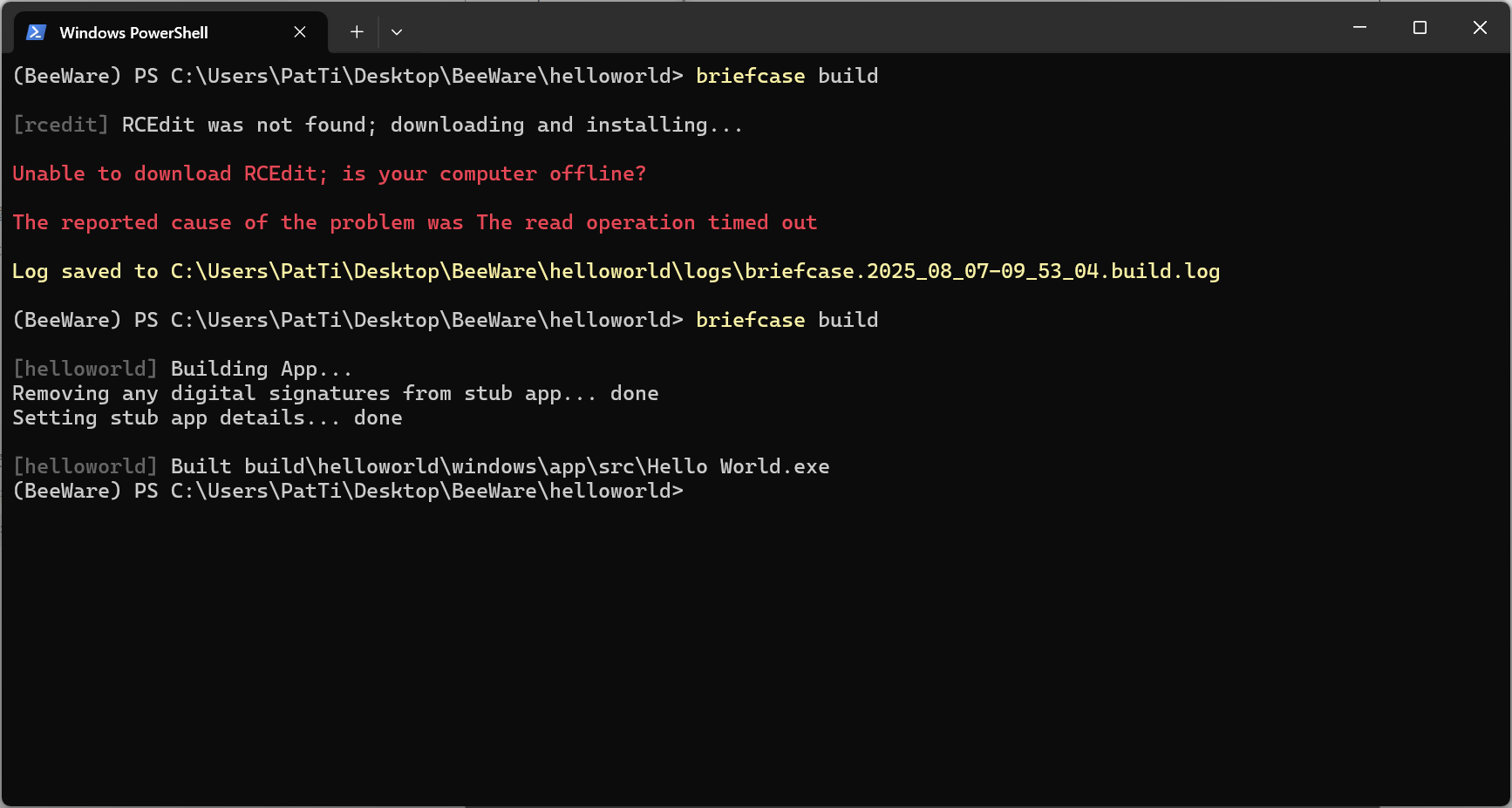The width and height of the screenshot is (1512, 808).
Task: Click the 'Setting stub app details... done' line
Action: coord(208,418)
